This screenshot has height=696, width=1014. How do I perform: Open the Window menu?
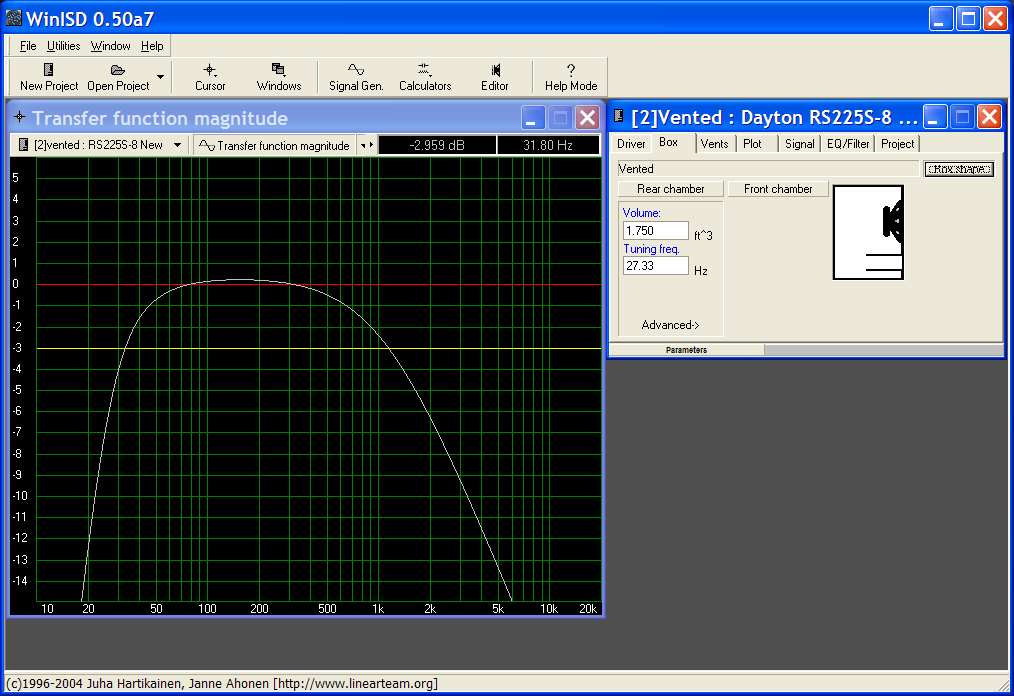111,46
